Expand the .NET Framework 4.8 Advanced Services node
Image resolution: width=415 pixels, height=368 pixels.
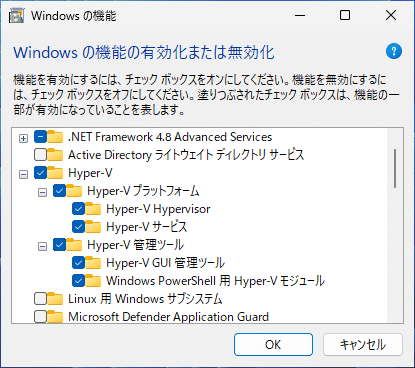23,138
